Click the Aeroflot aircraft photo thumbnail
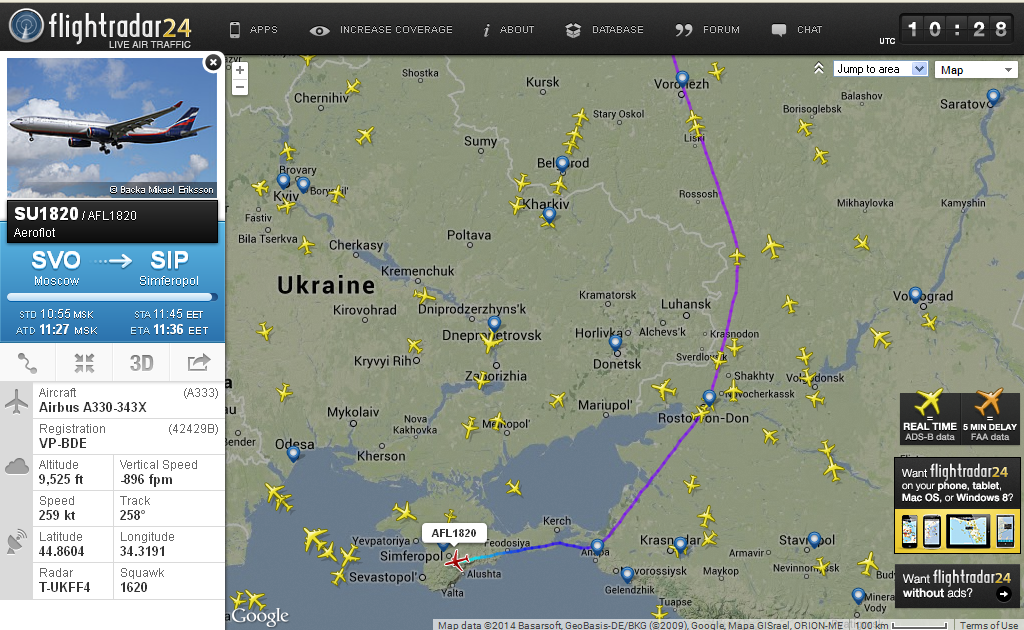 (112, 127)
